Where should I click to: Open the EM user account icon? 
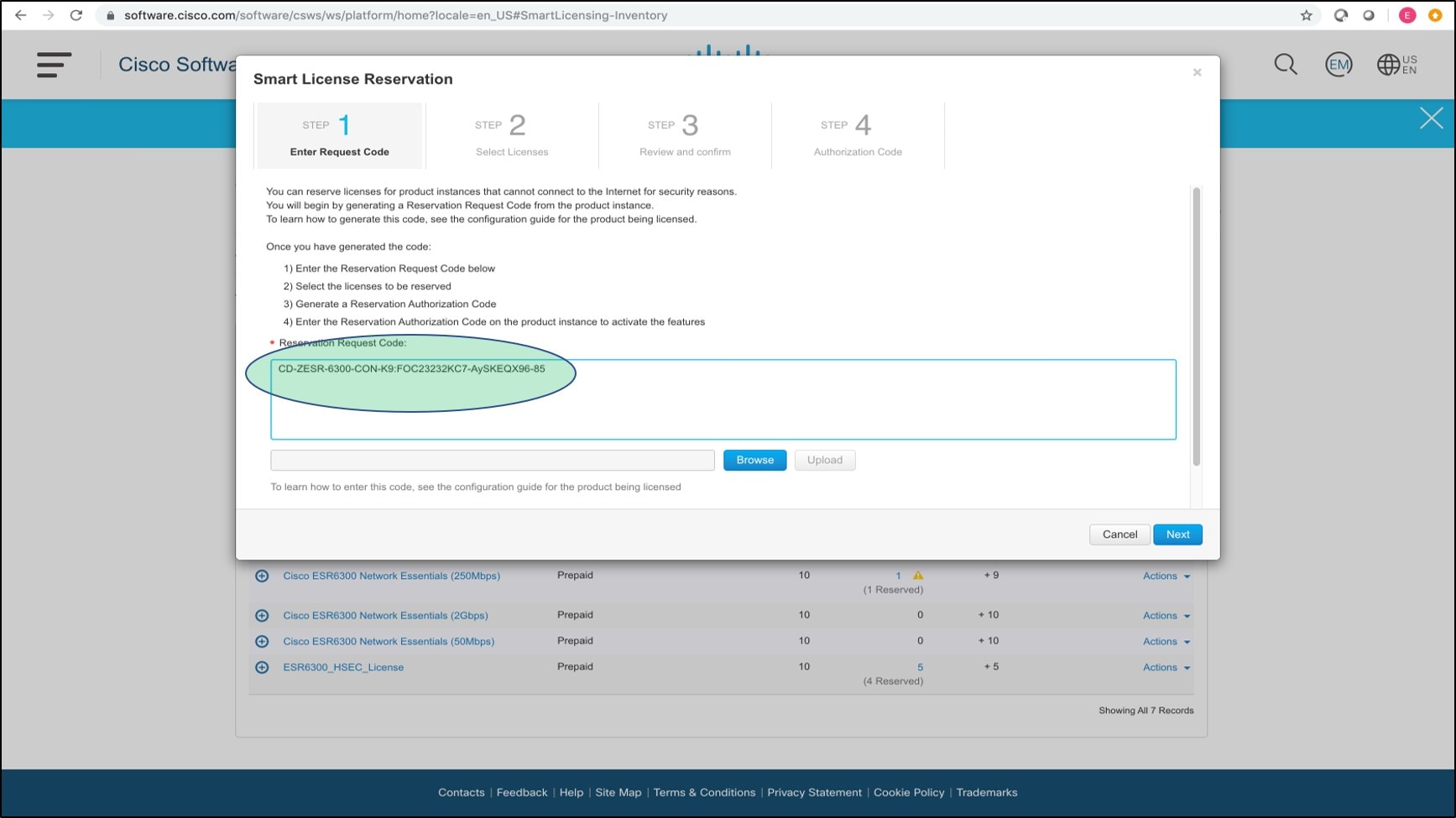(1339, 65)
